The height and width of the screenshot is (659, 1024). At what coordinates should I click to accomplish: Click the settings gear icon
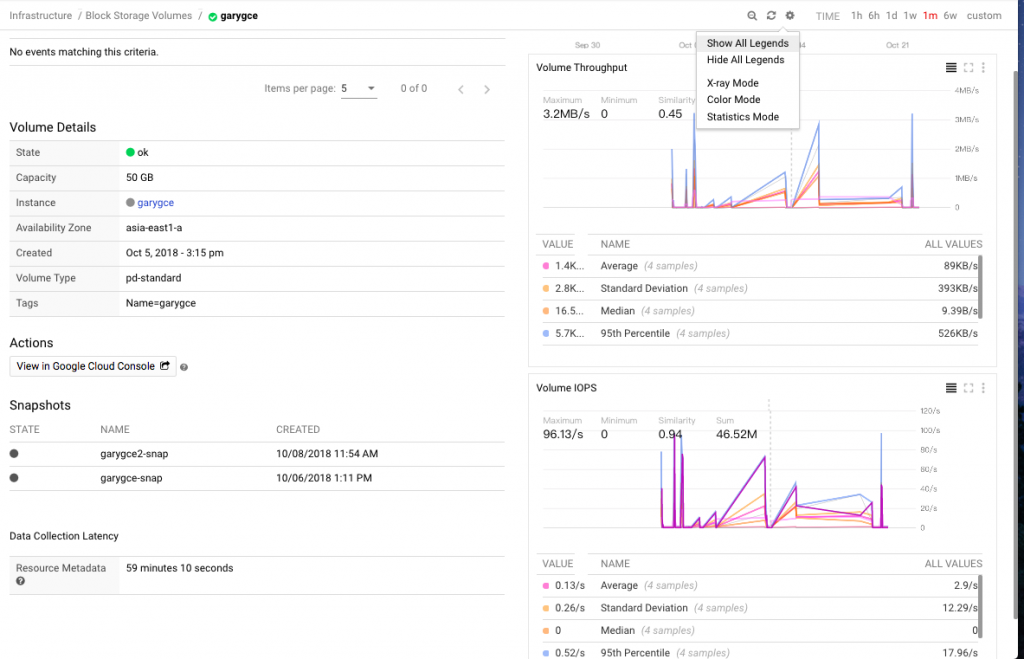click(790, 16)
